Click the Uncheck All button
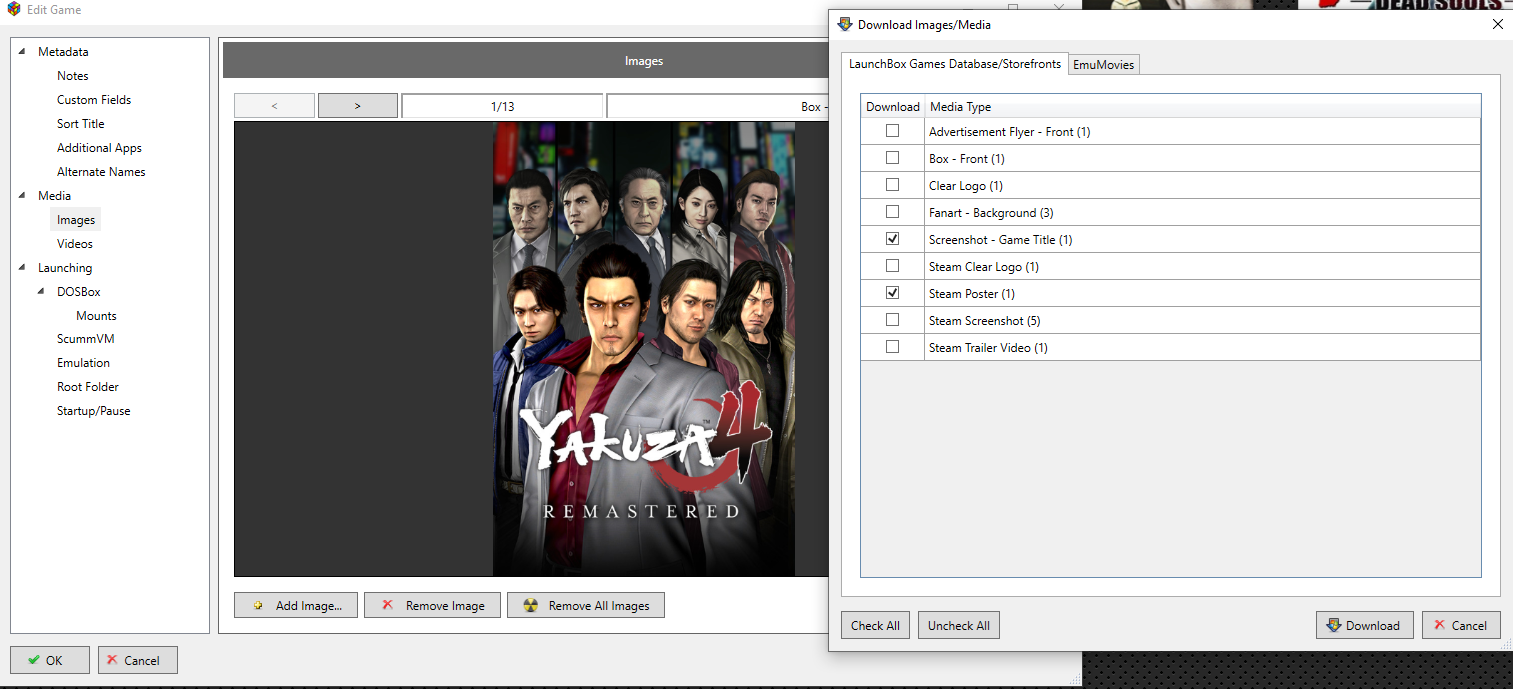The height and width of the screenshot is (689, 1513). [959, 625]
